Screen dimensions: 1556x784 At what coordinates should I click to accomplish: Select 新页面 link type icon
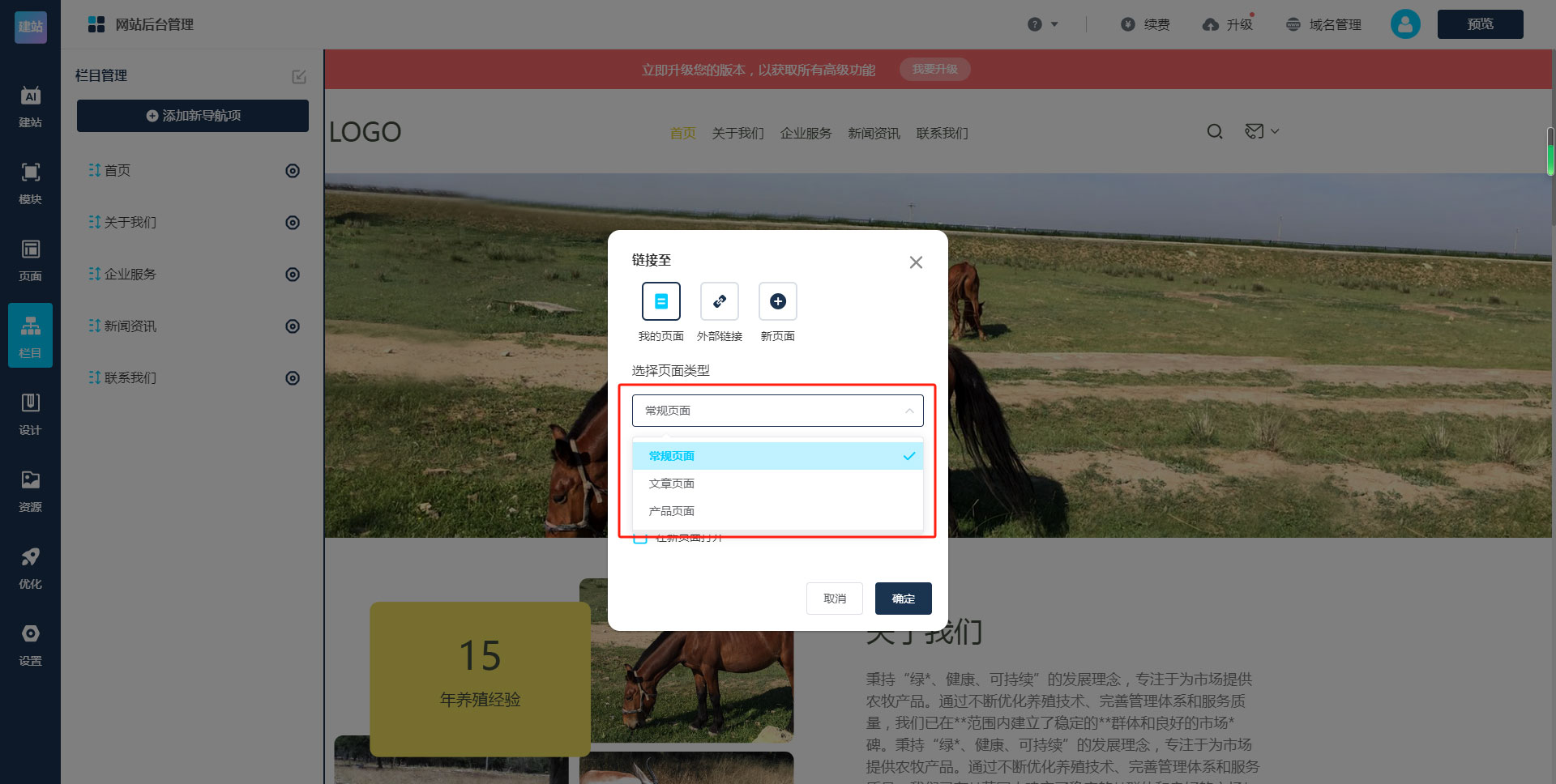point(778,301)
